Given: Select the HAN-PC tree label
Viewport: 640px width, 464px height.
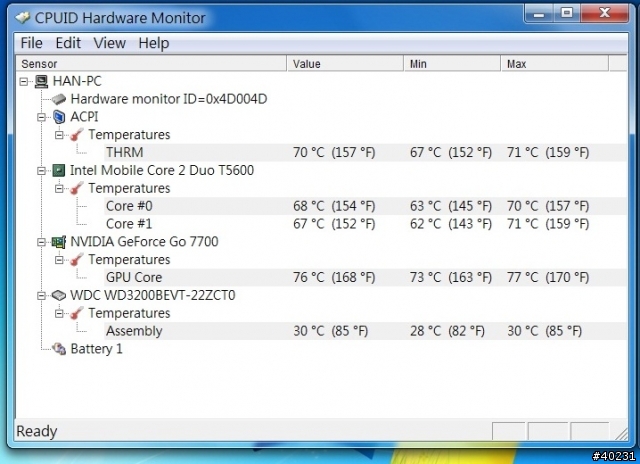Looking at the screenshot, I should (x=77, y=81).
